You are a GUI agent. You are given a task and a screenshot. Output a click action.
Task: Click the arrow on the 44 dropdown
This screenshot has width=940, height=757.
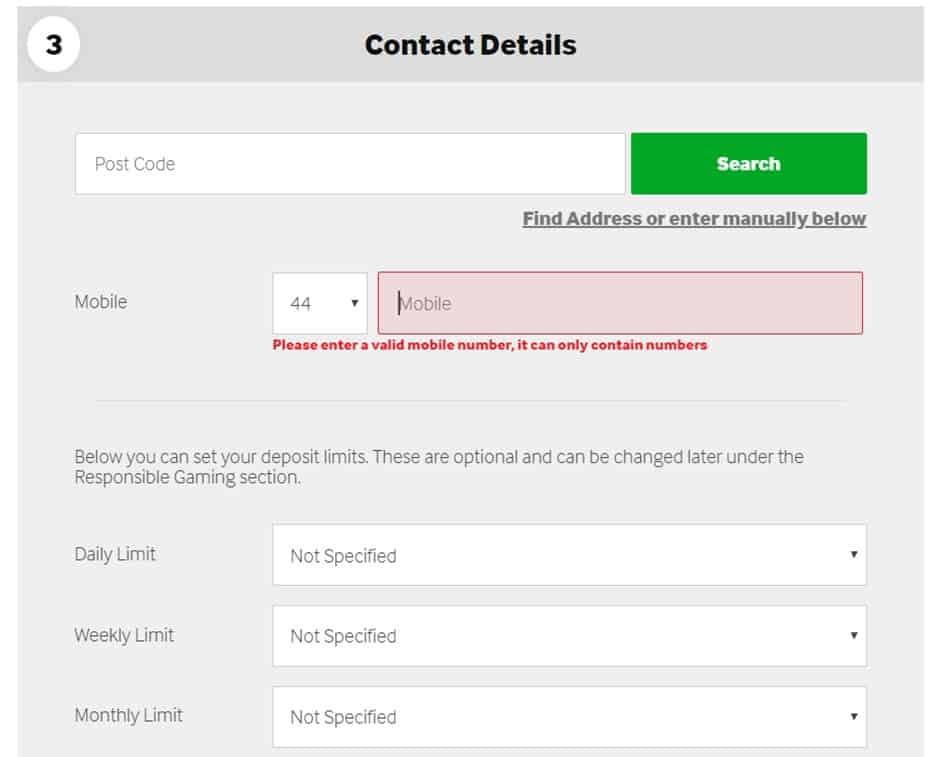coord(355,303)
